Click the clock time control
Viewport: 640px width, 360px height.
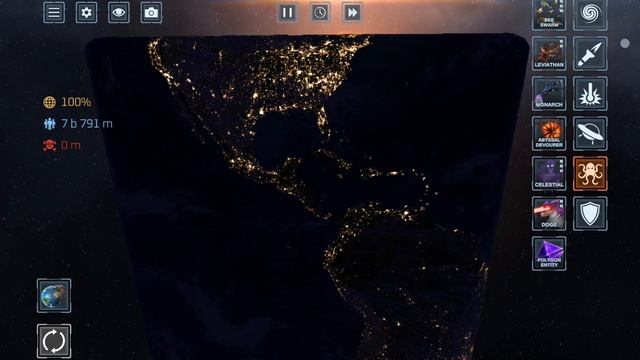[x=320, y=13]
